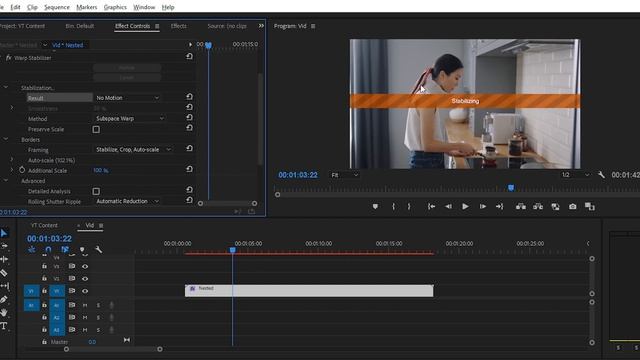Viewport: 640px width, 360px height.
Task: Open the Sequence menu
Action: click(x=57, y=7)
